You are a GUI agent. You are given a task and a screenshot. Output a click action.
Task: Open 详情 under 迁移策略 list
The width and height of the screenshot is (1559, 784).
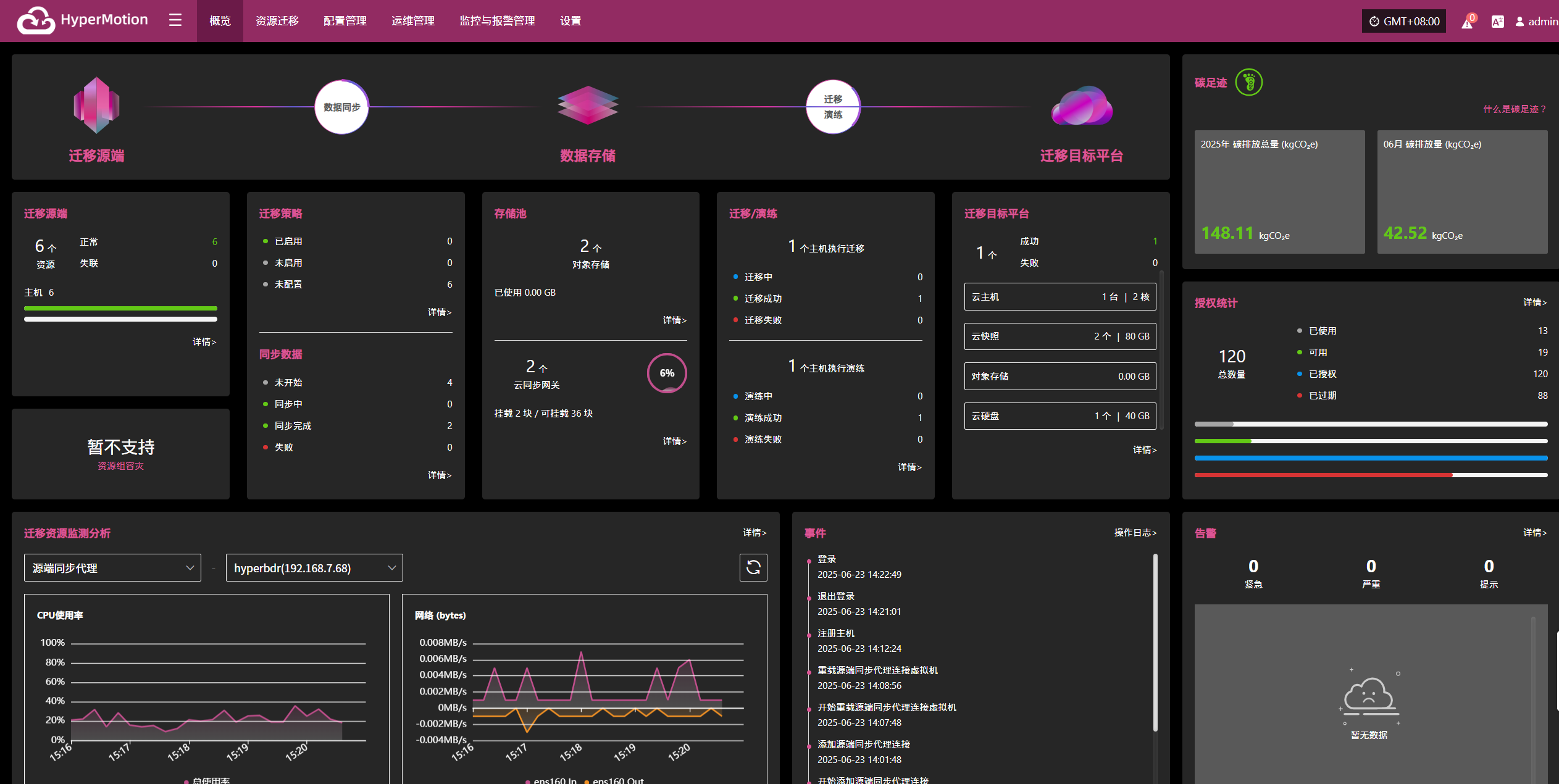[440, 312]
